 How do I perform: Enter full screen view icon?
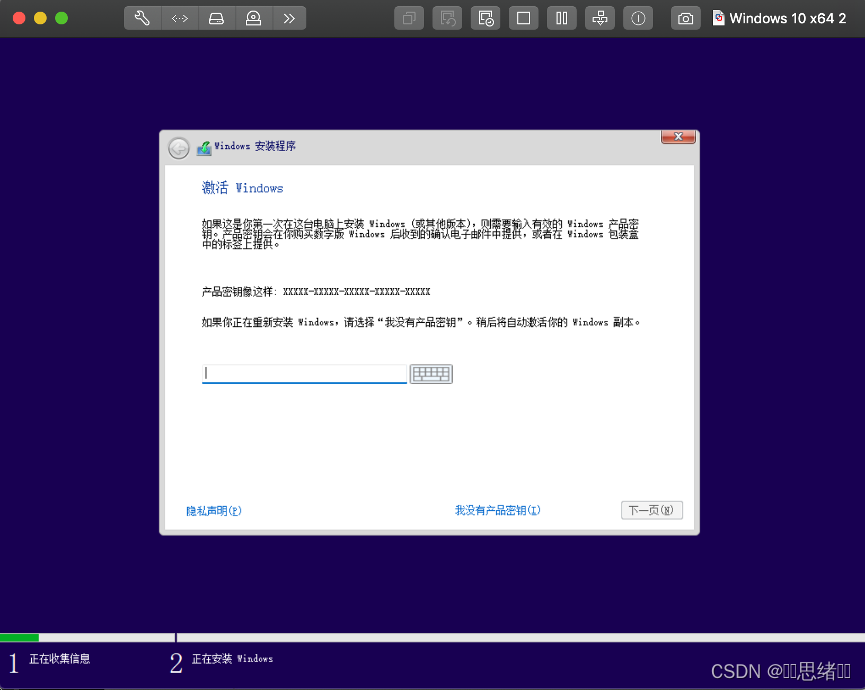524,18
